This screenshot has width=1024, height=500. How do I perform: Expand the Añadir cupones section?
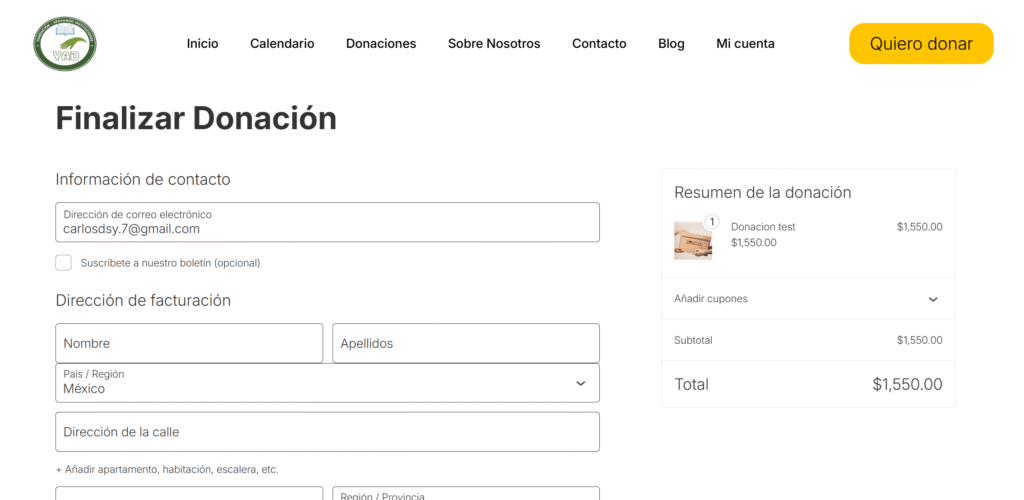coord(711,299)
